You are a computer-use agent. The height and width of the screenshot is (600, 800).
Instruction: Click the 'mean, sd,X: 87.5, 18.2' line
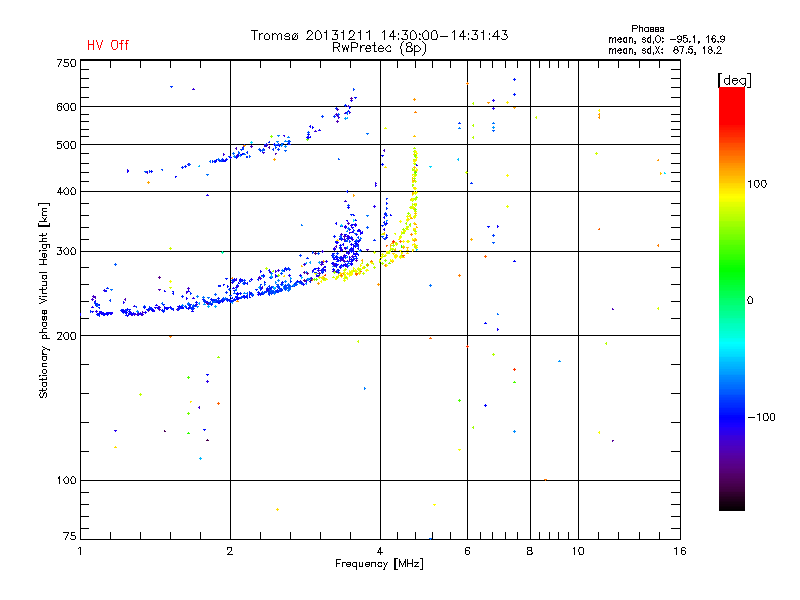(665, 50)
